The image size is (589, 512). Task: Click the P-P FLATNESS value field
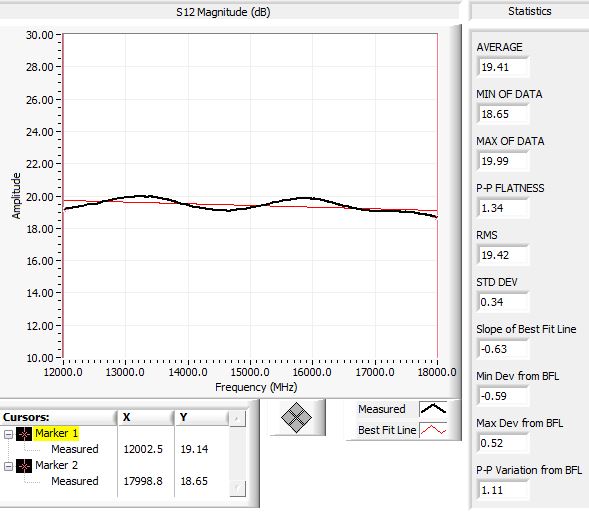pos(503,208)
